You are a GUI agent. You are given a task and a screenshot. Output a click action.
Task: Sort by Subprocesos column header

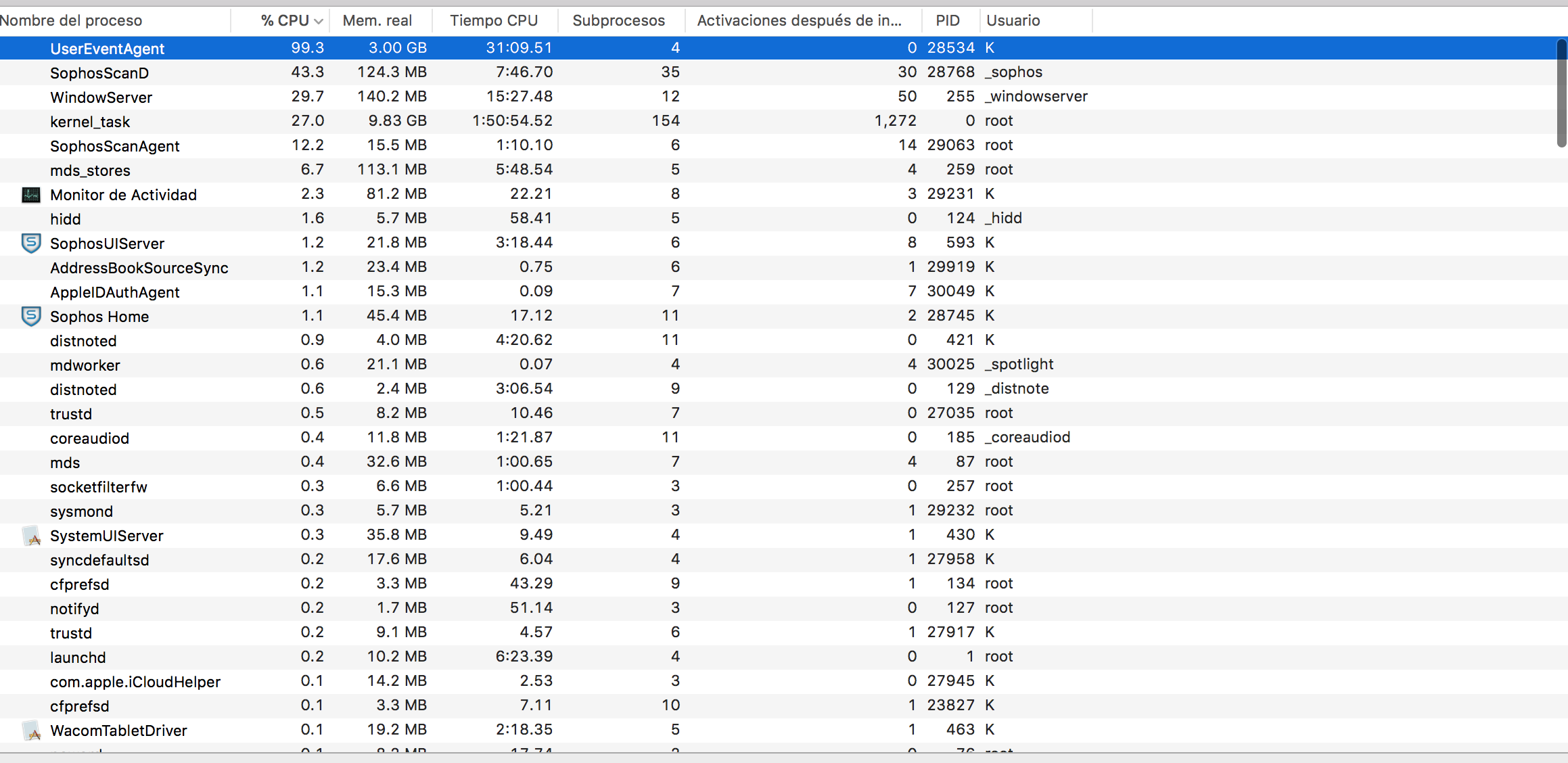click(x=619, y=20)
